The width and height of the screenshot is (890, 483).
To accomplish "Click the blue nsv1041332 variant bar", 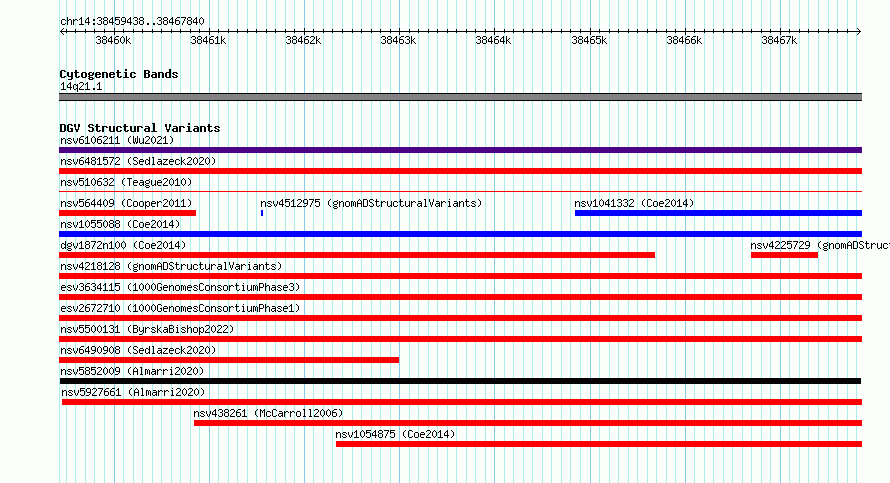I will coord(718,213).
